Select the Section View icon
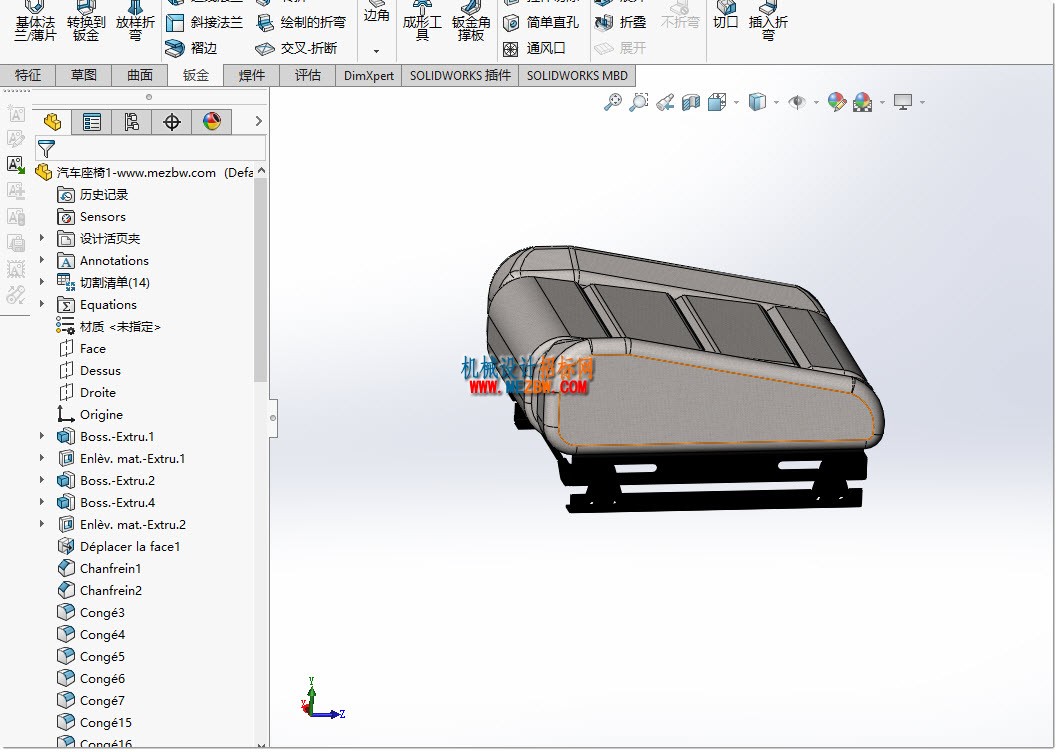 pyautogui.click(x=691, y=103)
